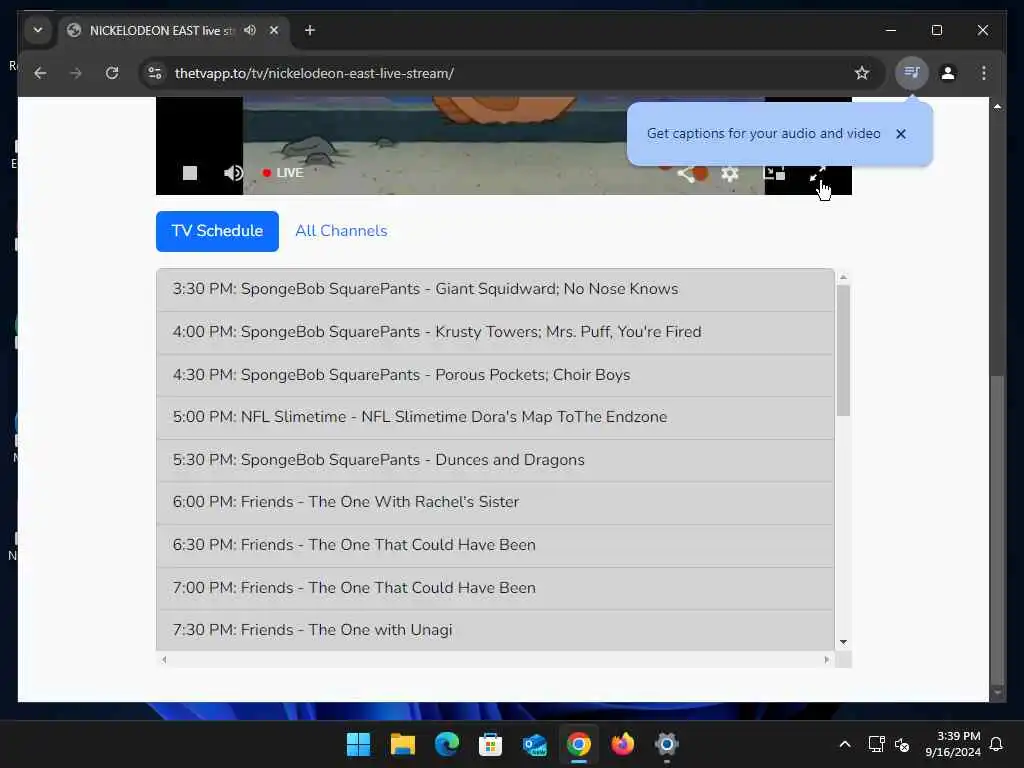
Task: Switch to the All Channels tab
Action: (x=342, y=231)
